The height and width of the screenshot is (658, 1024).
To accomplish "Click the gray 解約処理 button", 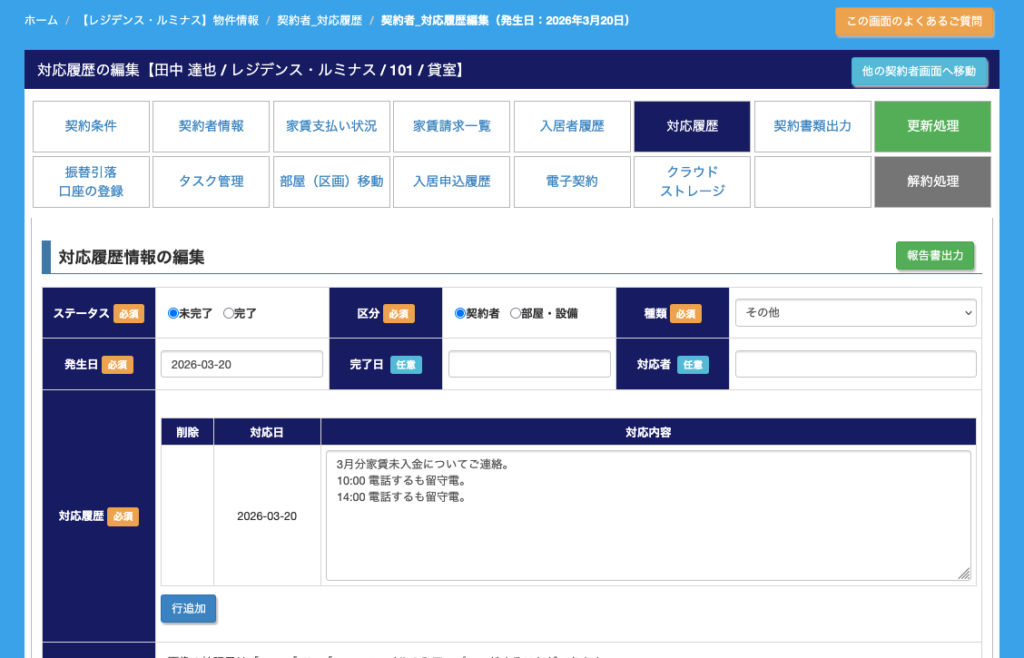I will coord(932,182).
